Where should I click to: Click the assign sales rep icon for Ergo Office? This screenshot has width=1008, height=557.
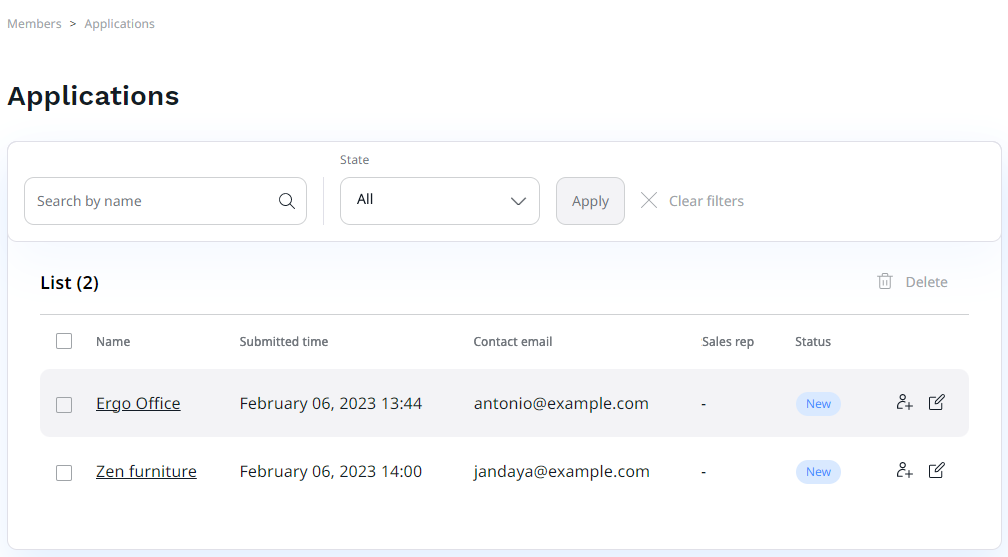pos(904,403)
